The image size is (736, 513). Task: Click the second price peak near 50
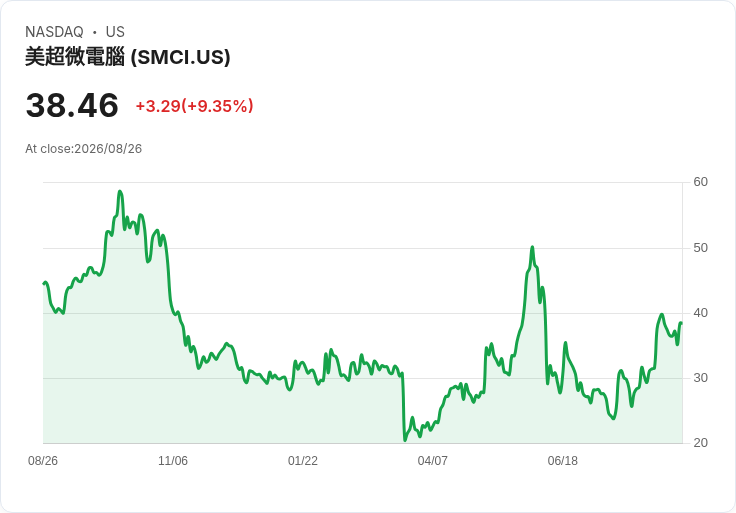pos(532,247)
